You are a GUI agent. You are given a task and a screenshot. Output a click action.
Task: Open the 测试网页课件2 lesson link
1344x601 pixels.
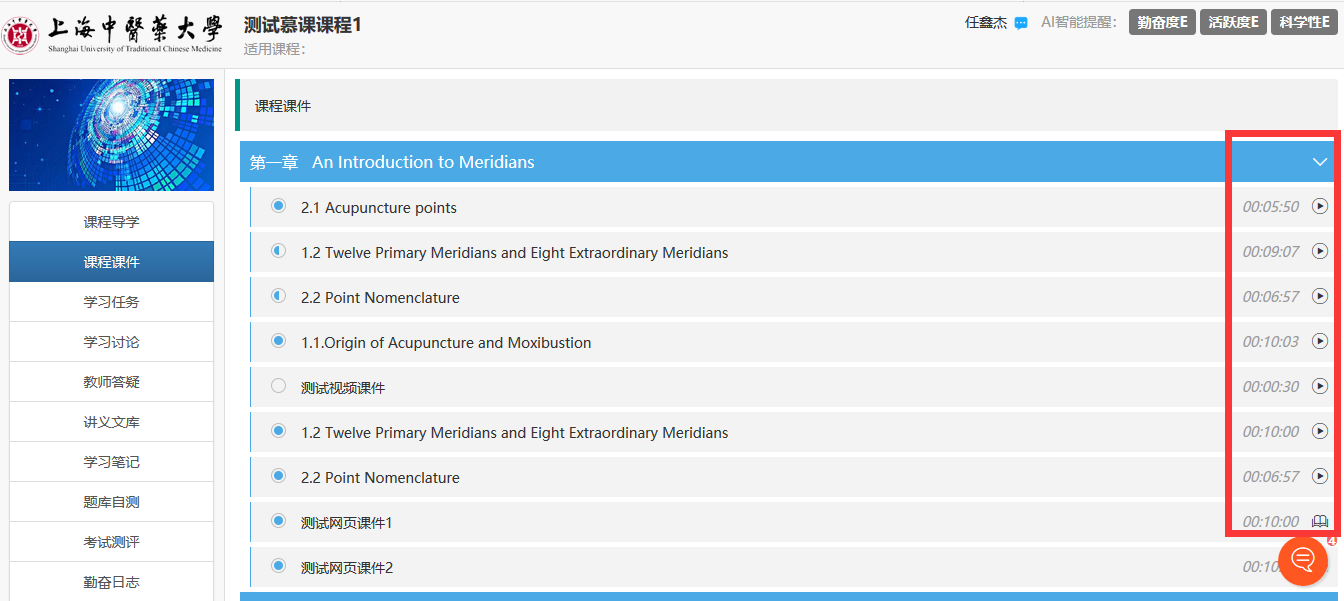click(x=347, y=568)
